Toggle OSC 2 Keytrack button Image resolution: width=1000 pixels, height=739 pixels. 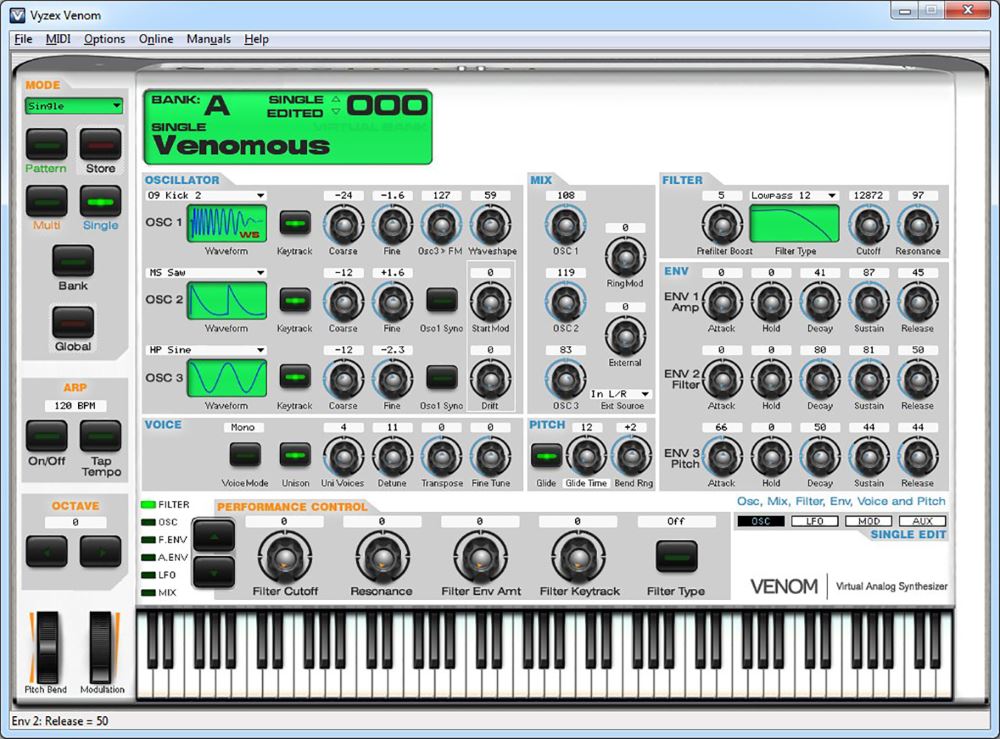(x=295, y=301)
